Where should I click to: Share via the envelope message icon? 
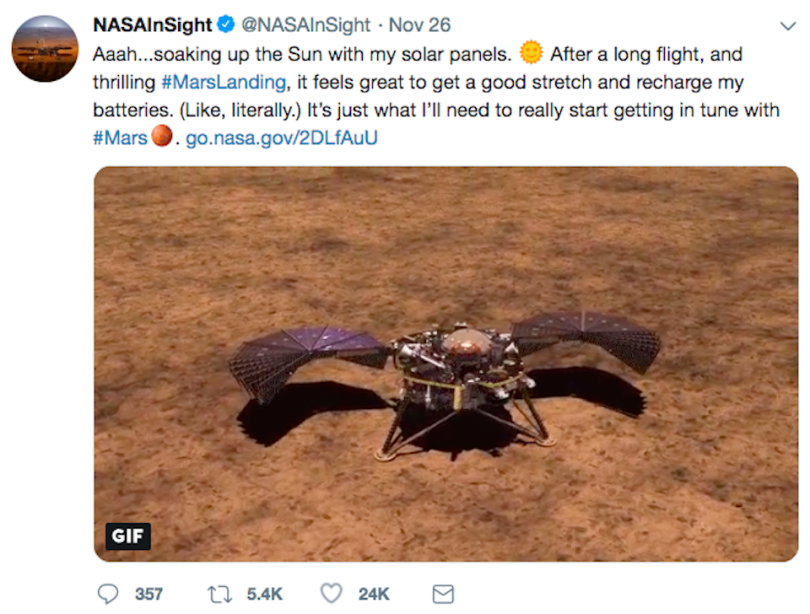pos(442,594)
